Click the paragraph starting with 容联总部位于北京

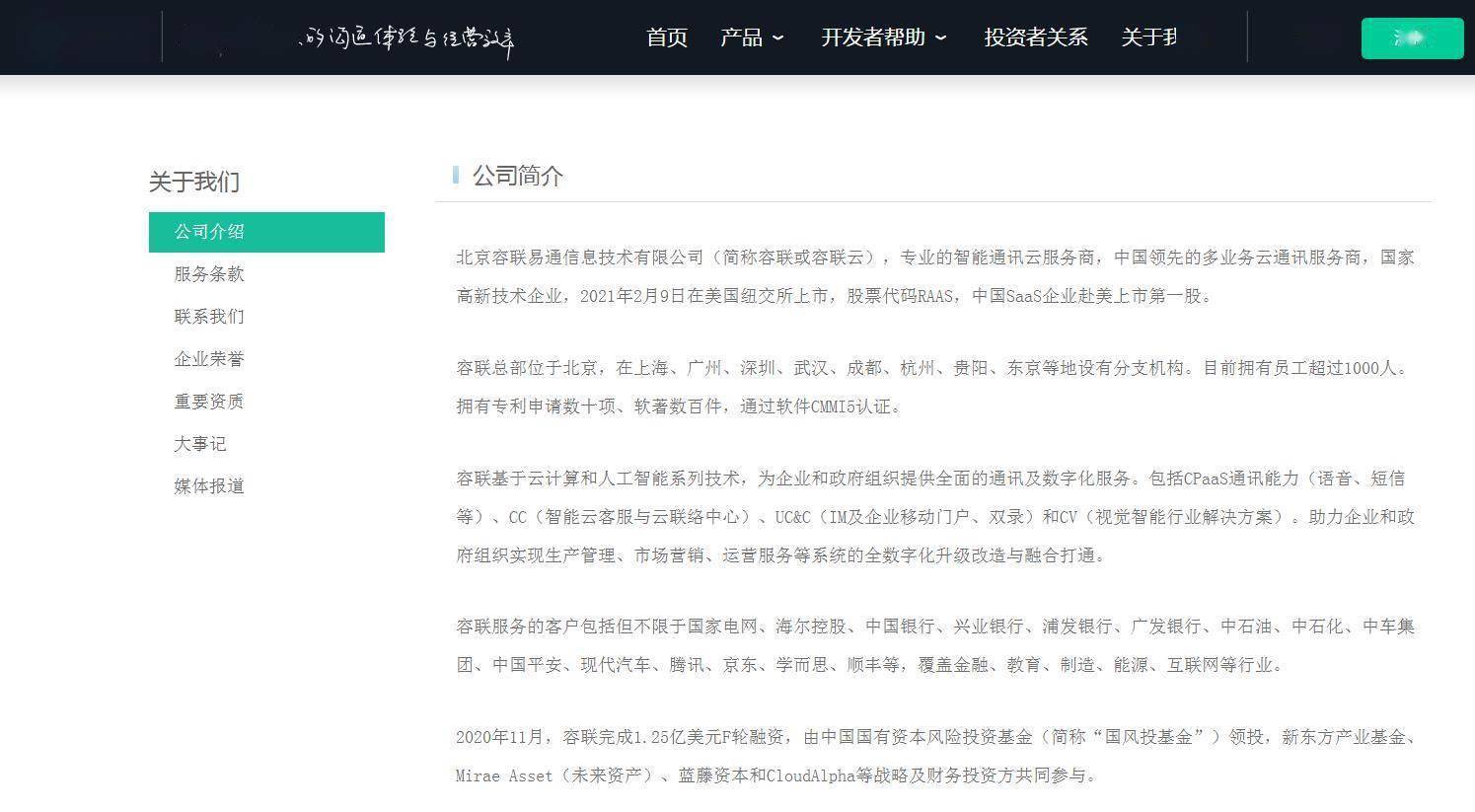coord(935,387)
